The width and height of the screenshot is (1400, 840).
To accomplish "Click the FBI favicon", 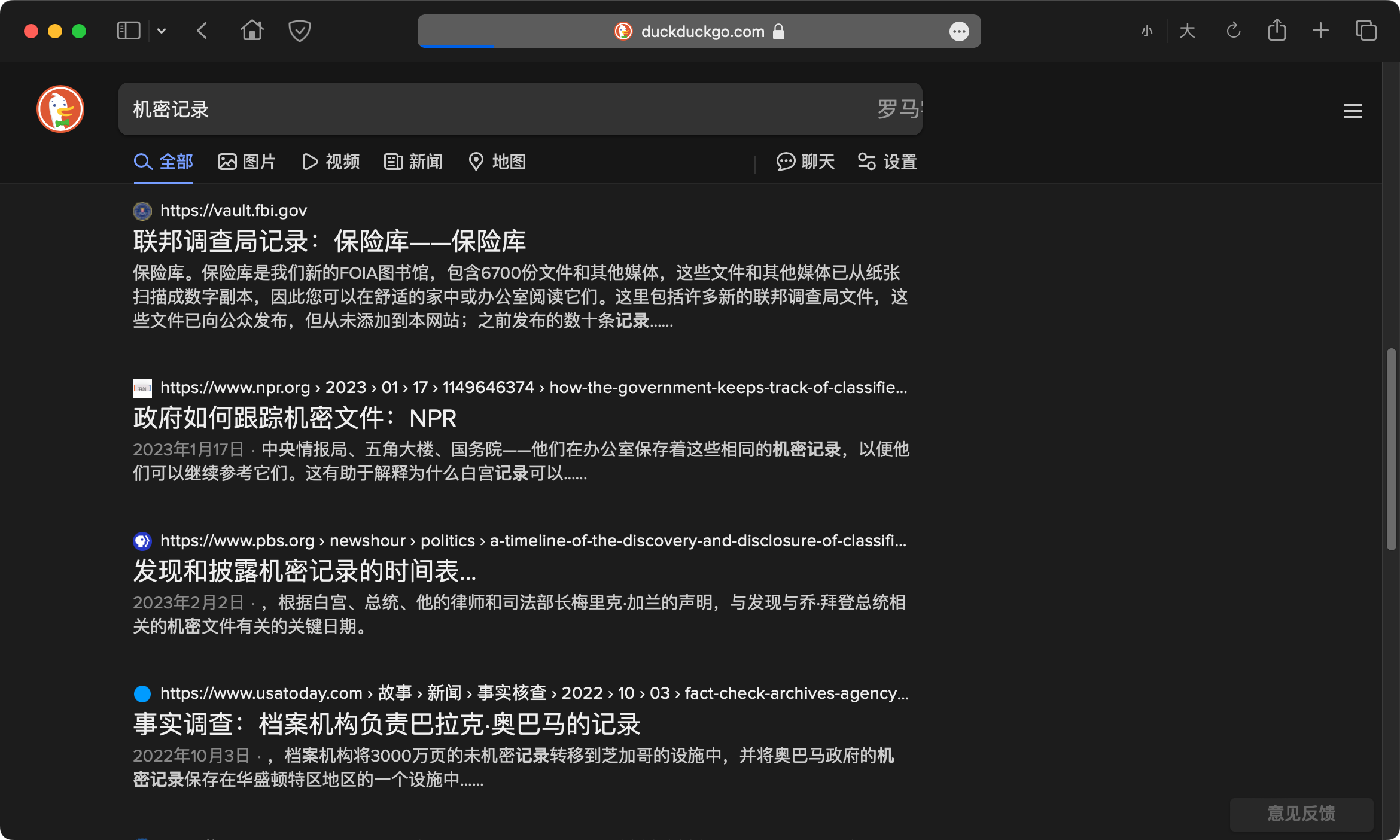I will (142, 211).
